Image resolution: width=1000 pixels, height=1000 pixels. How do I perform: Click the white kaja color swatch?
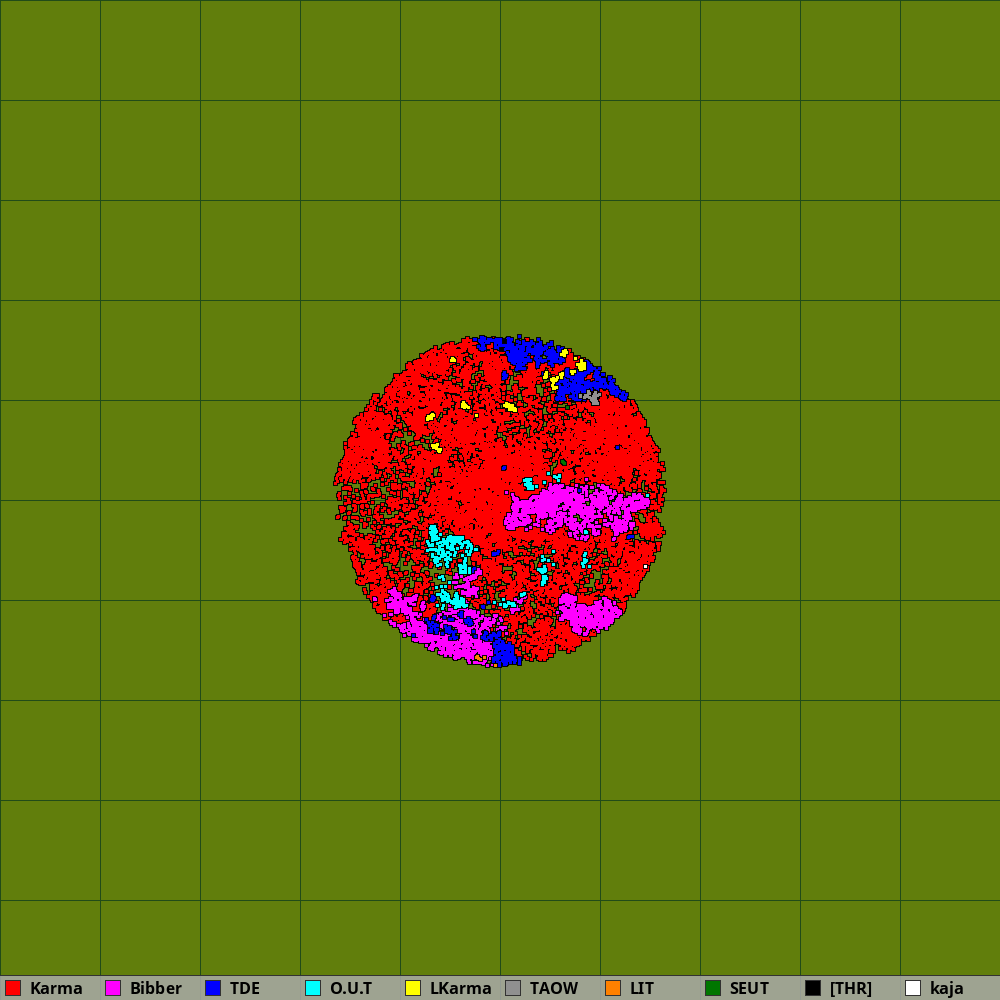[913, 988]
